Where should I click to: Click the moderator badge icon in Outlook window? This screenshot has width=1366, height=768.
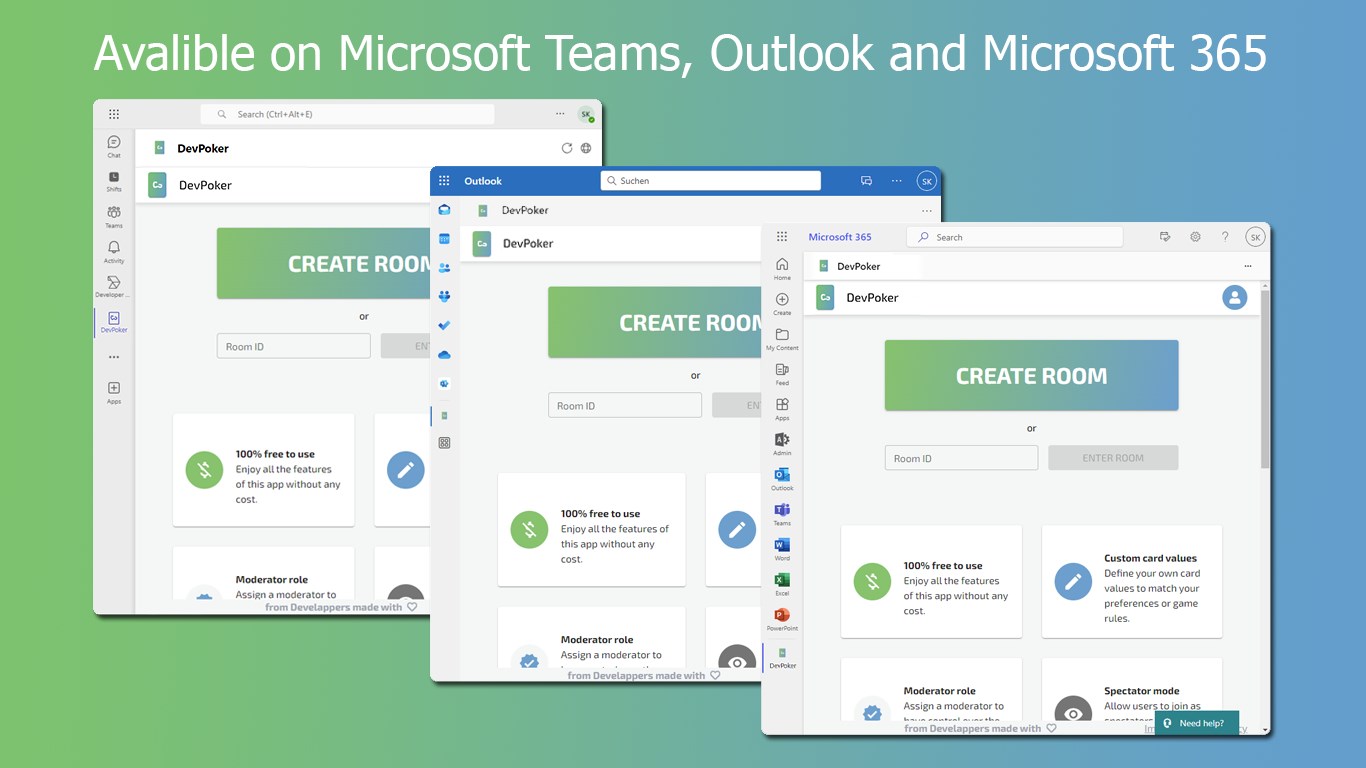click(529, 659)
